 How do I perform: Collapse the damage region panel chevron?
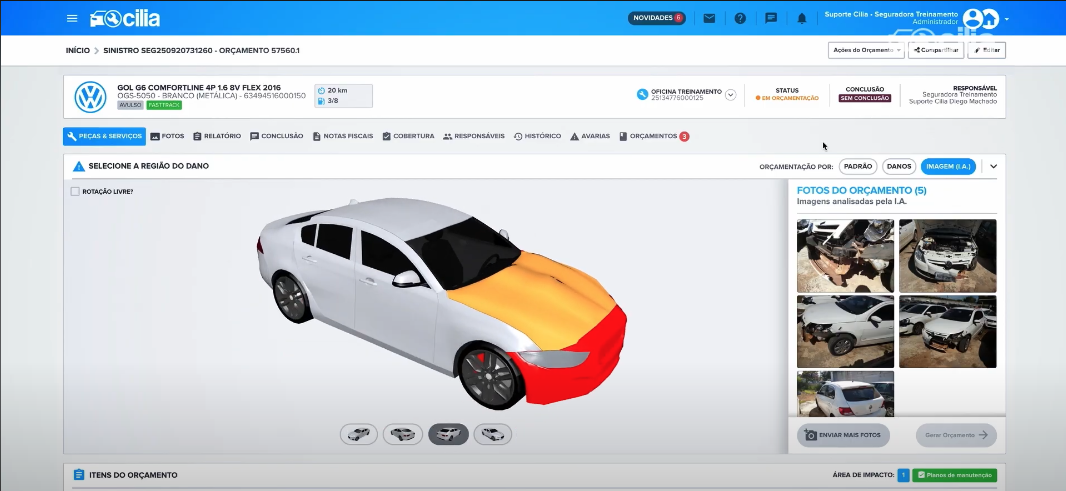pos(994,166)
